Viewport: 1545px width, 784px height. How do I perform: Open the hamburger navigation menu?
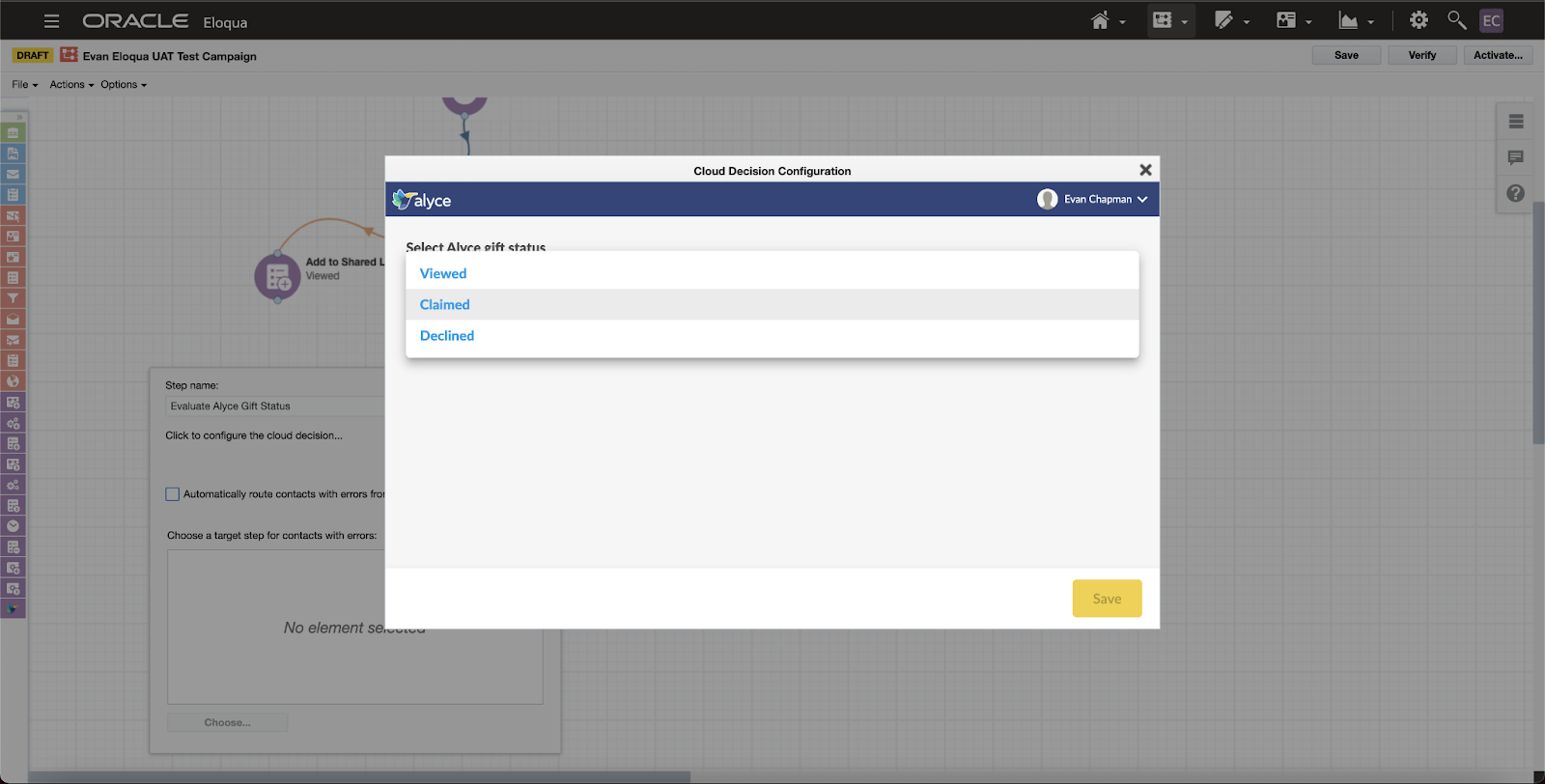pos(52,21)
